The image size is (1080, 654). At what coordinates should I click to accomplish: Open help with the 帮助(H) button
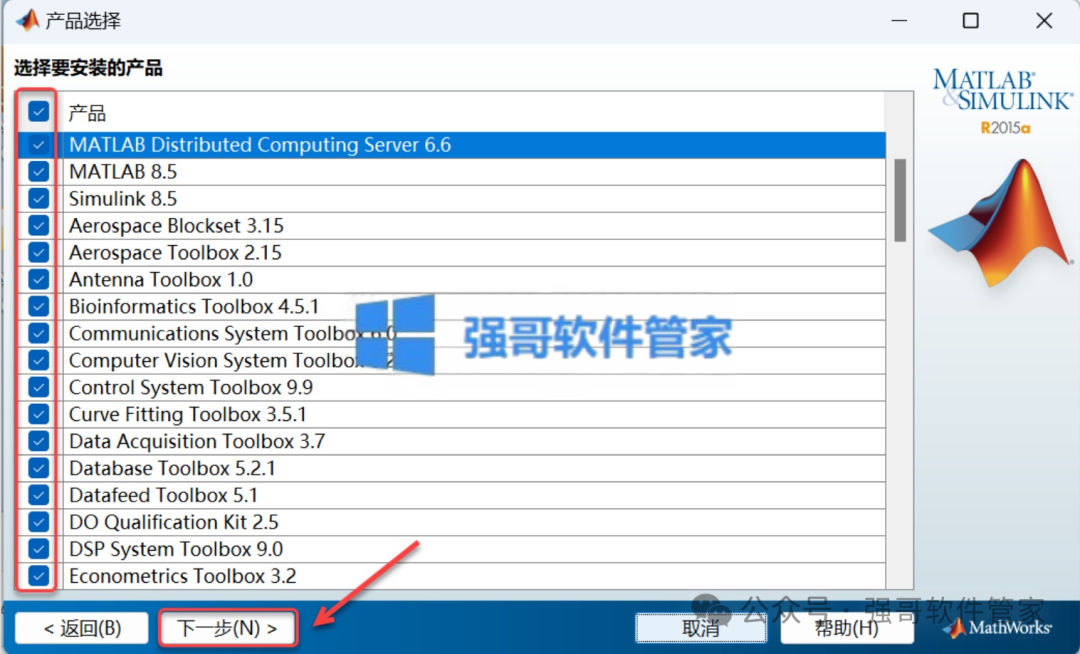(x=847, y=628)
